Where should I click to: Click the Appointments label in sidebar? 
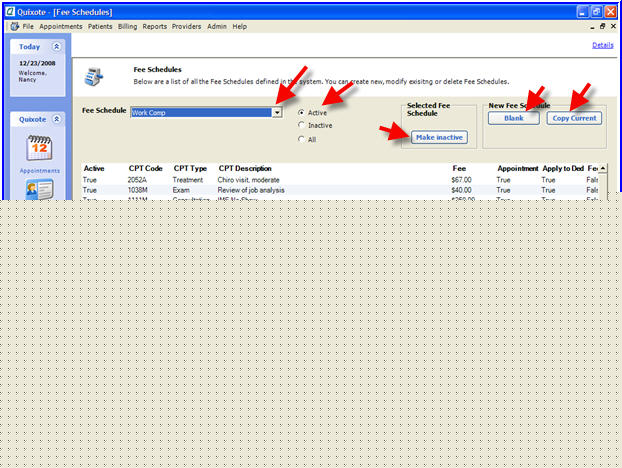click(40, 171)
